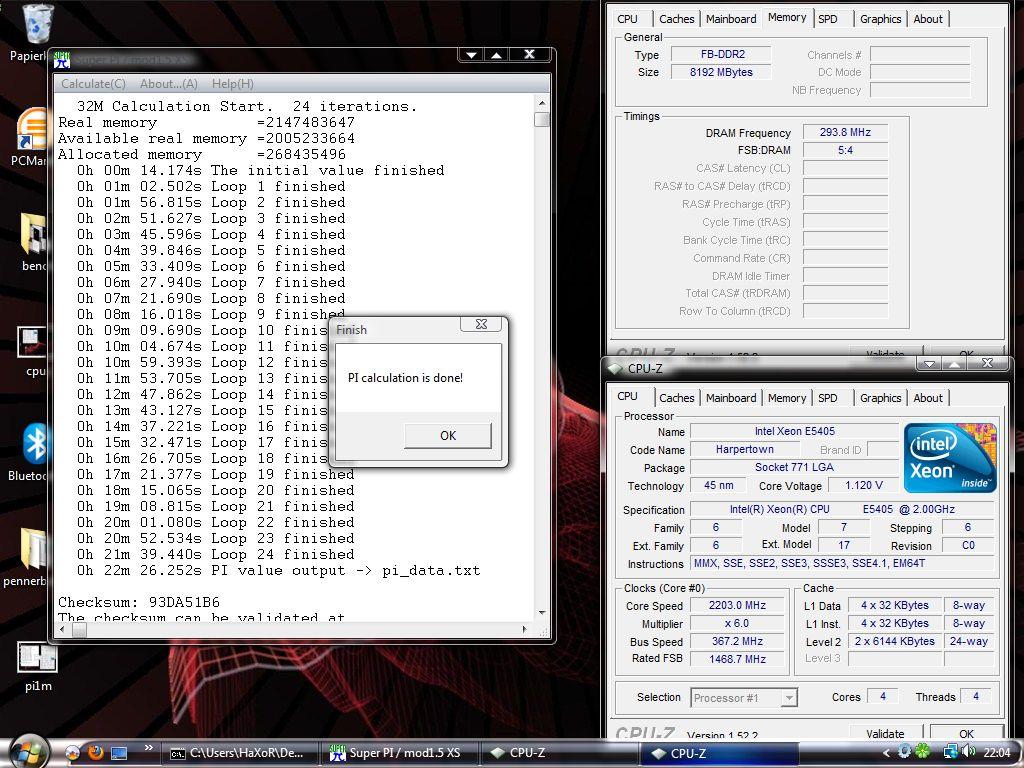Select the cpu screenshot file desktop icon
The width and height of the screenshot is (1024, 768).
(33, 351)
